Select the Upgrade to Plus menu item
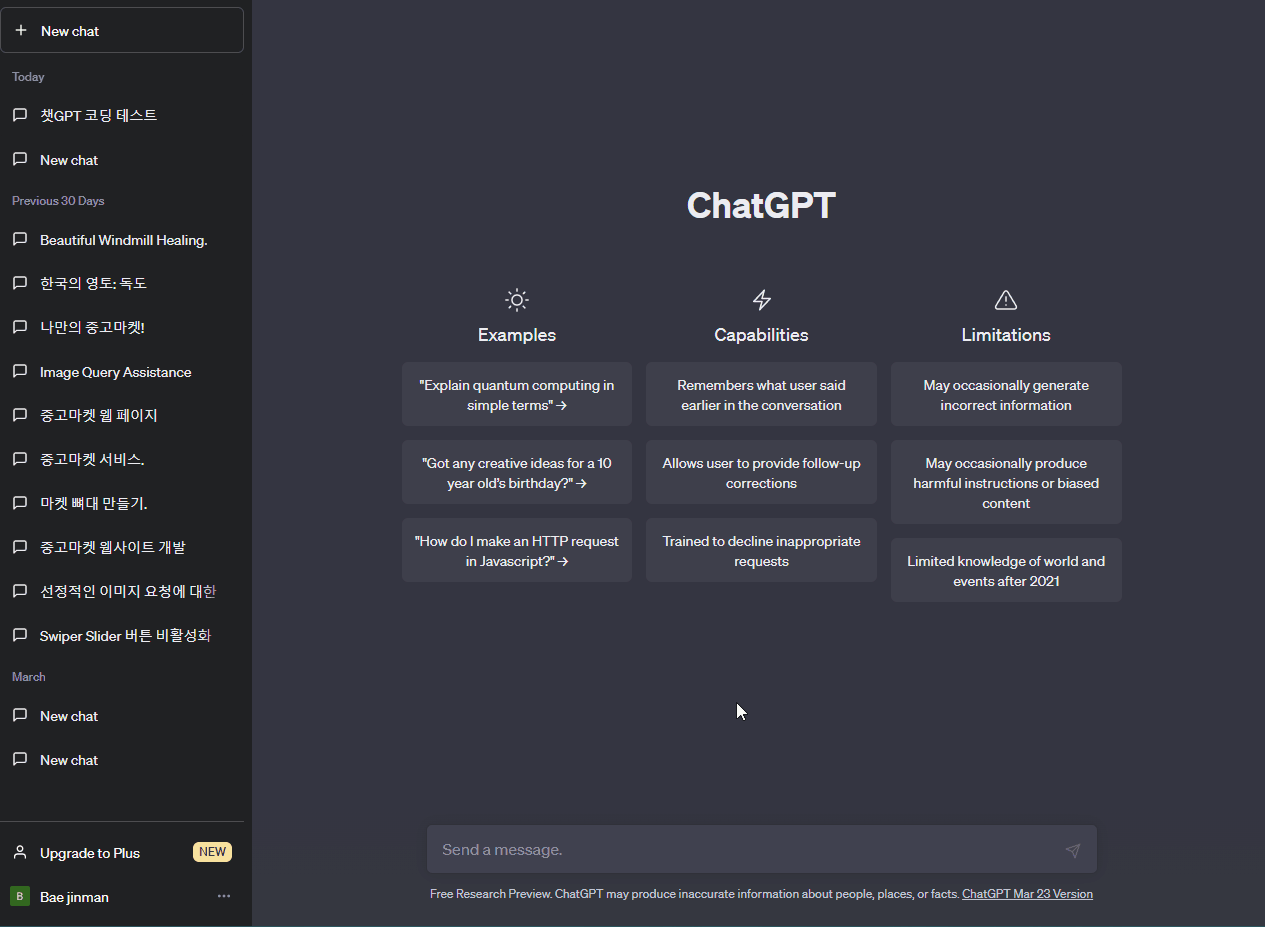Screen dimensions: 1265x927 coord(122,853)
